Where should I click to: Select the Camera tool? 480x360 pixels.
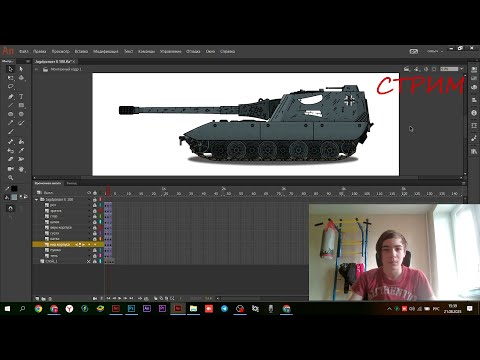point(11,169)
